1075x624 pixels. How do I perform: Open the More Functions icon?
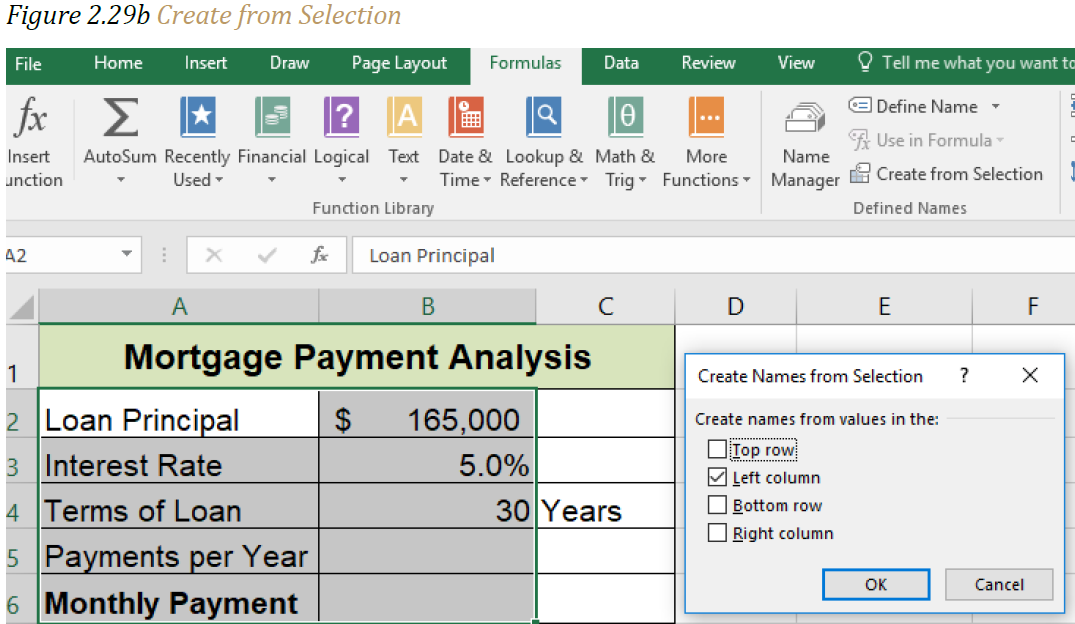click(x=706, y=117)
